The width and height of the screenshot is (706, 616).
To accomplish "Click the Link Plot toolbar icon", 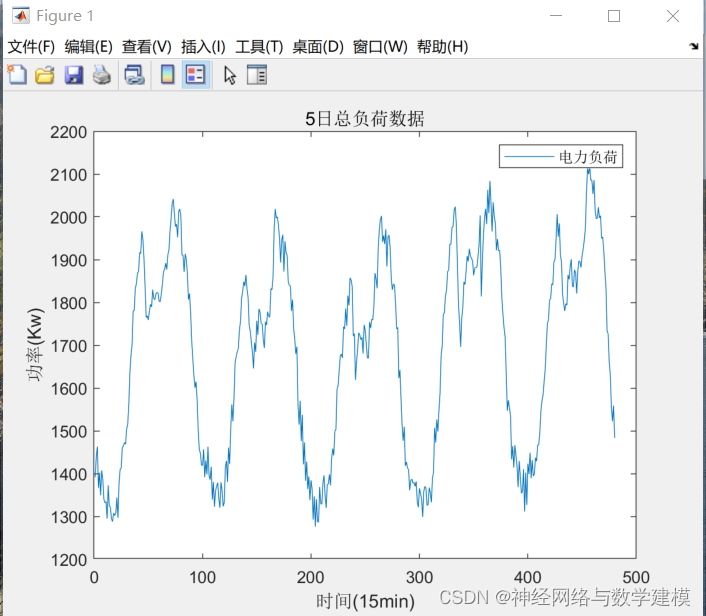I will [x=134, y=75].
